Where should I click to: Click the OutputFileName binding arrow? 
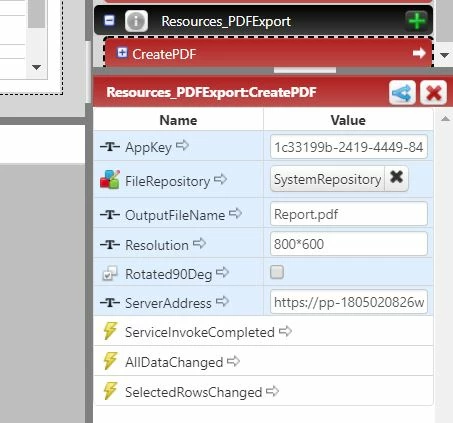(x=235, y=213)
